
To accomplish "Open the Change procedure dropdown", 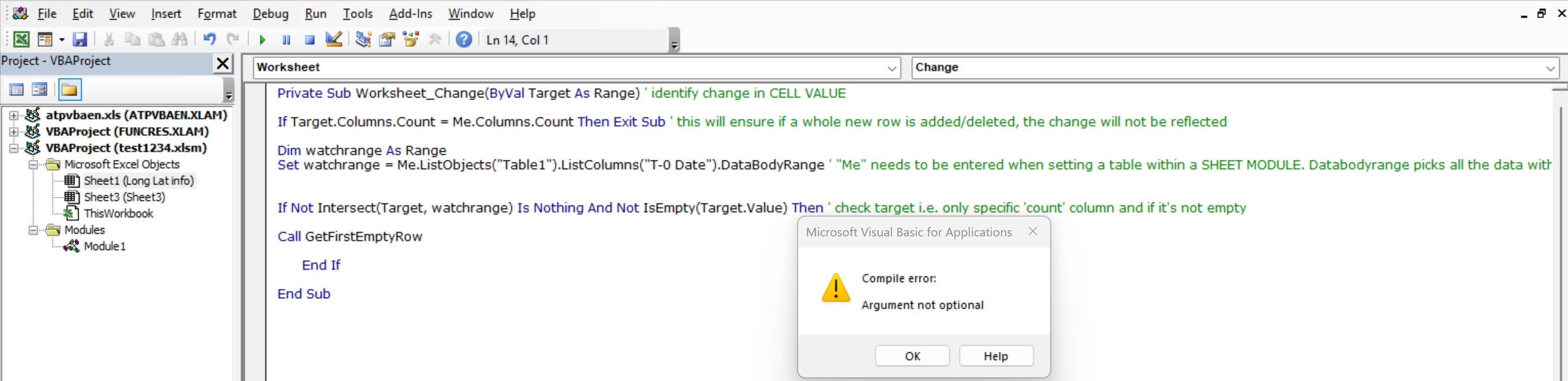I will (1550, 68).
